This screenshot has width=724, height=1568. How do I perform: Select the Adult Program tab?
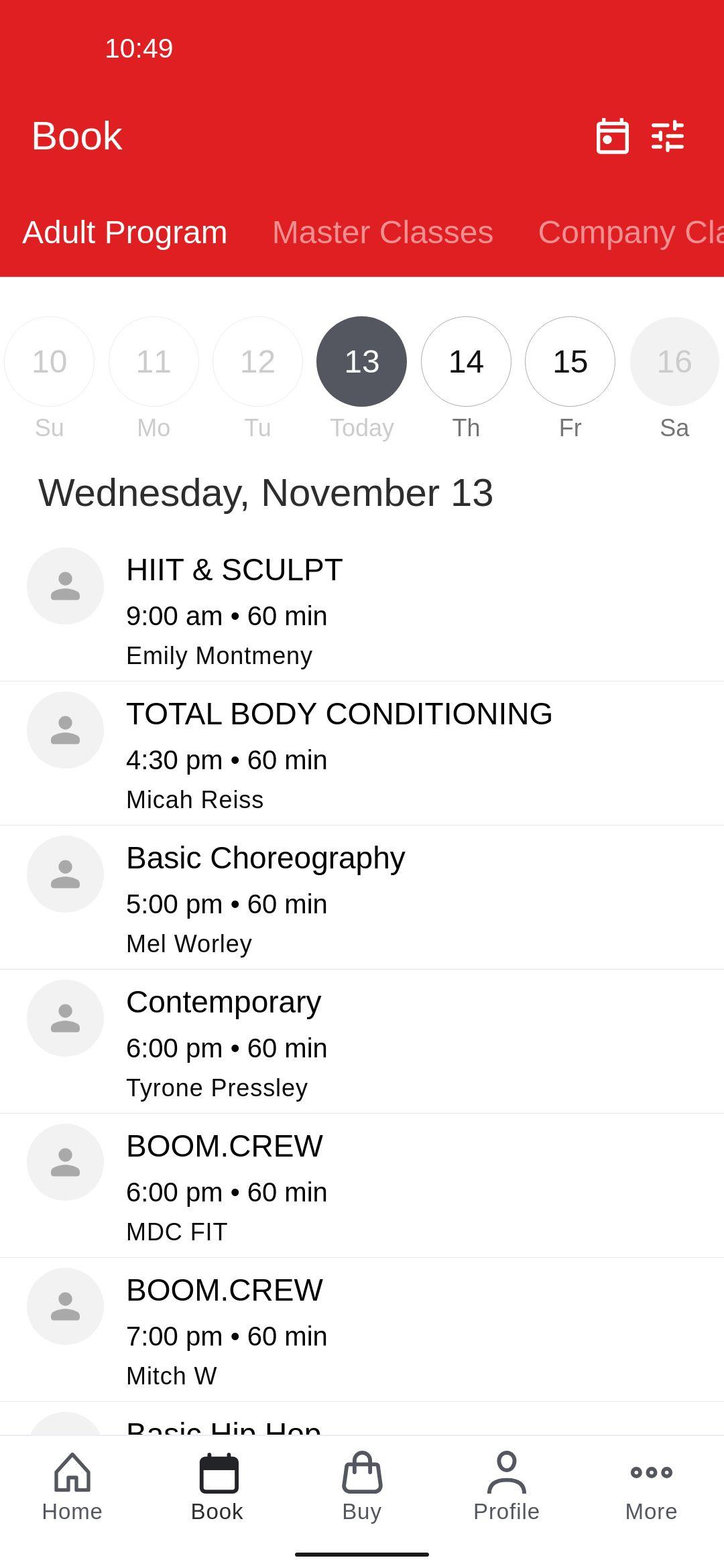tap(125, 233)
